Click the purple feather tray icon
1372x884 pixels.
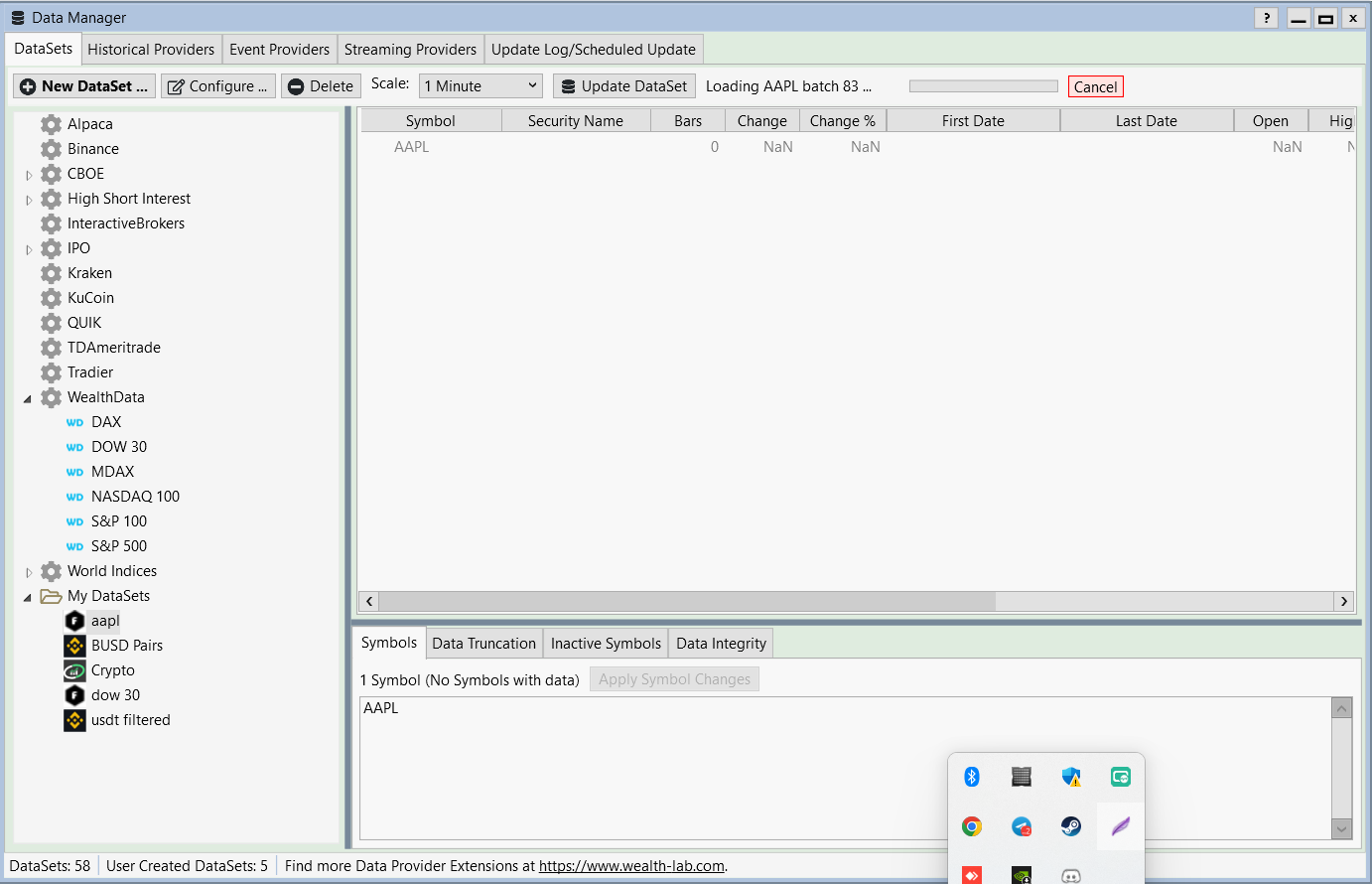[1121, 826]
